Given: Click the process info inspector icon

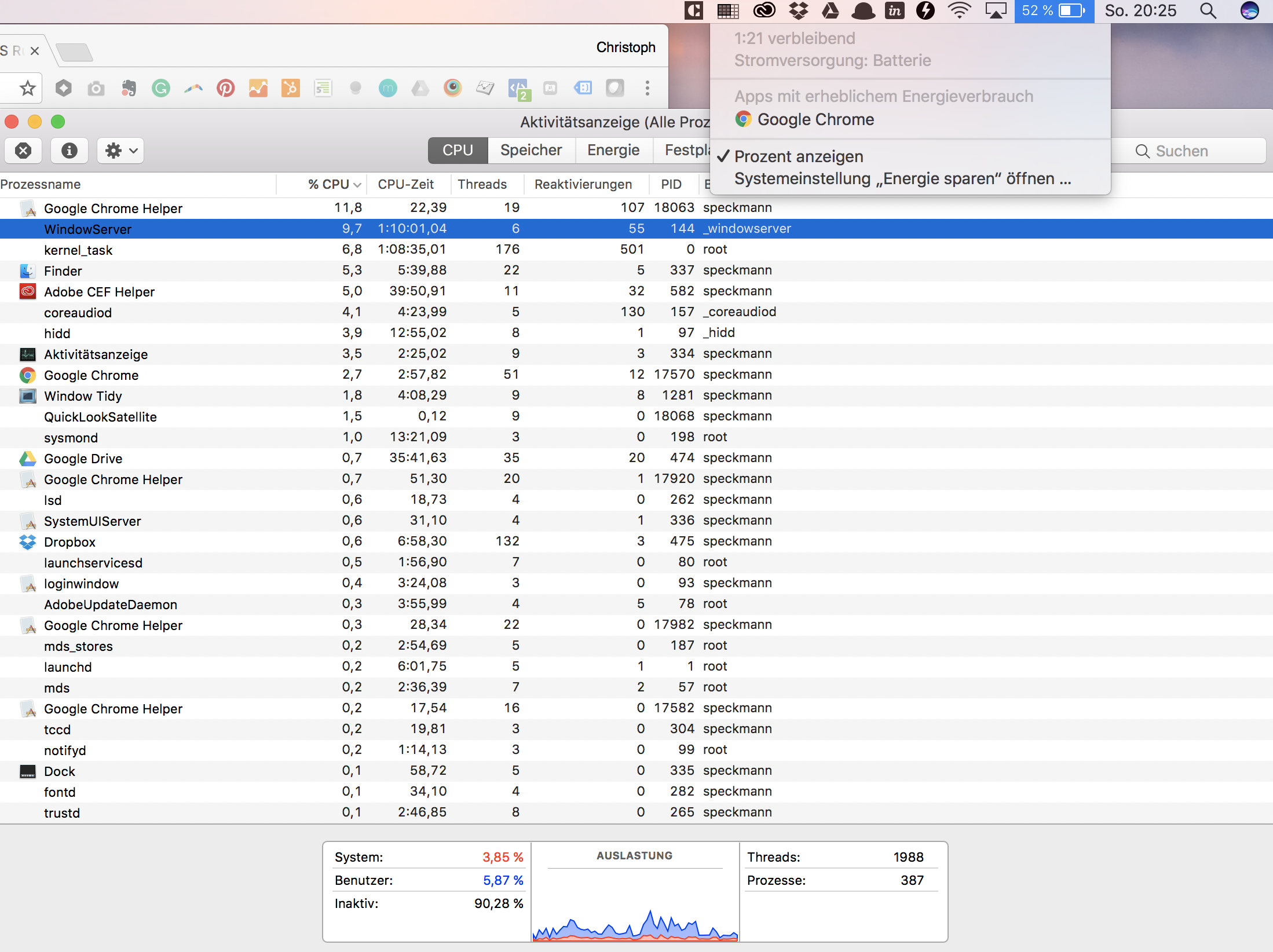Looking at the screenshot, I should (x=69, y=151).
